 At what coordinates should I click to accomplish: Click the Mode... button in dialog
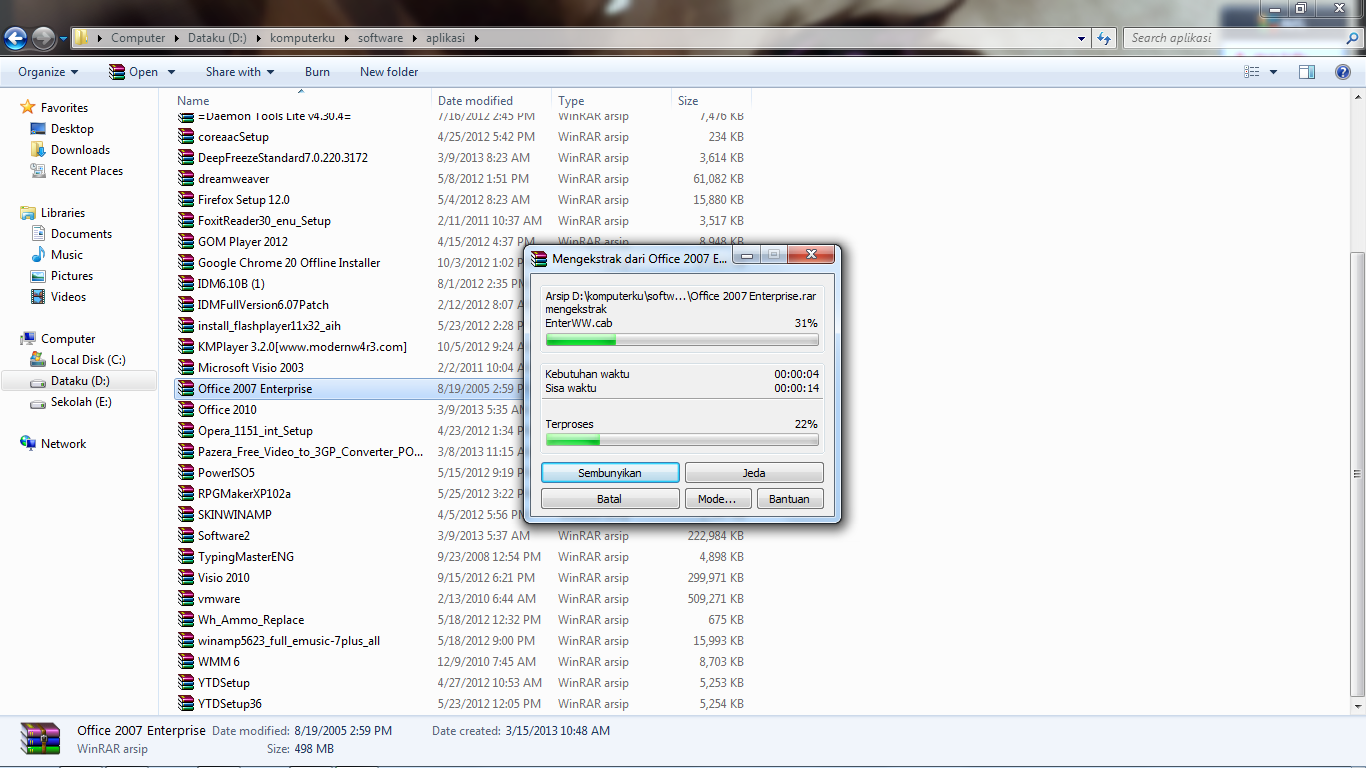(x=718, y=498)
